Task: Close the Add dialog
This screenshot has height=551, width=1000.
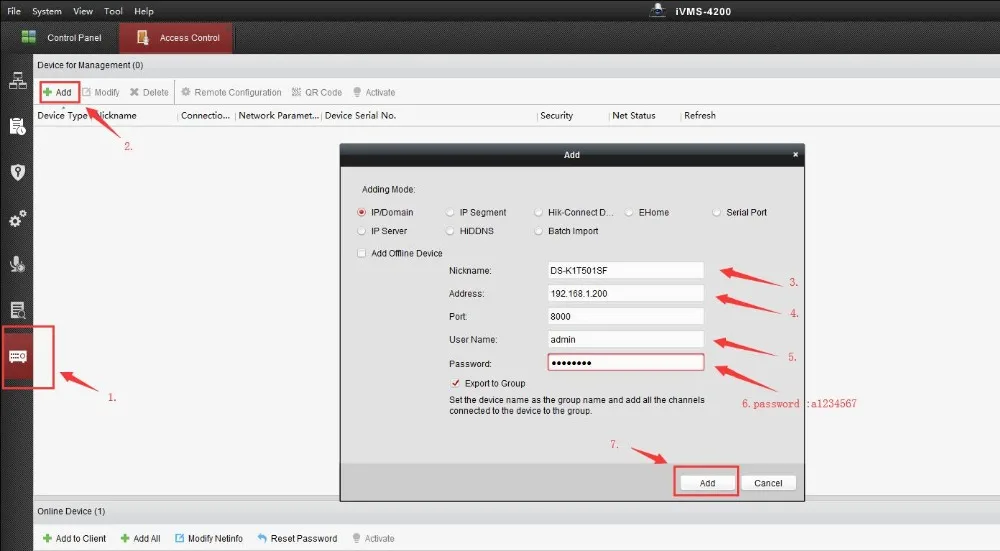Action: [x=795, y=154]
